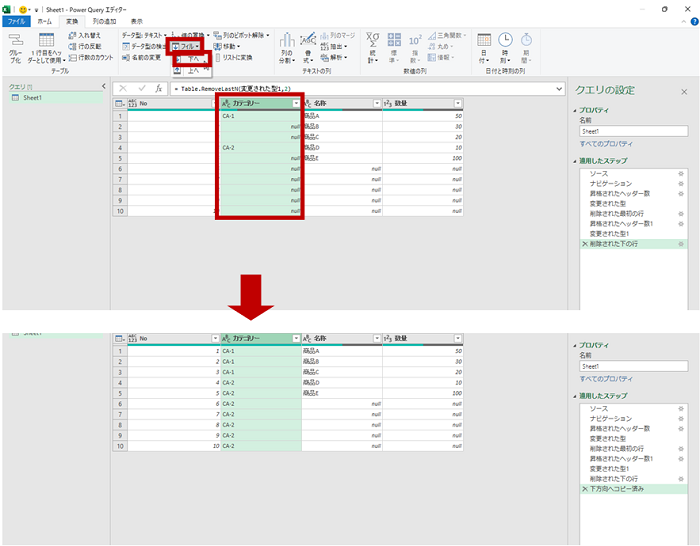Open the フィル dropdown in ribbon

click(x=188, y=46)
